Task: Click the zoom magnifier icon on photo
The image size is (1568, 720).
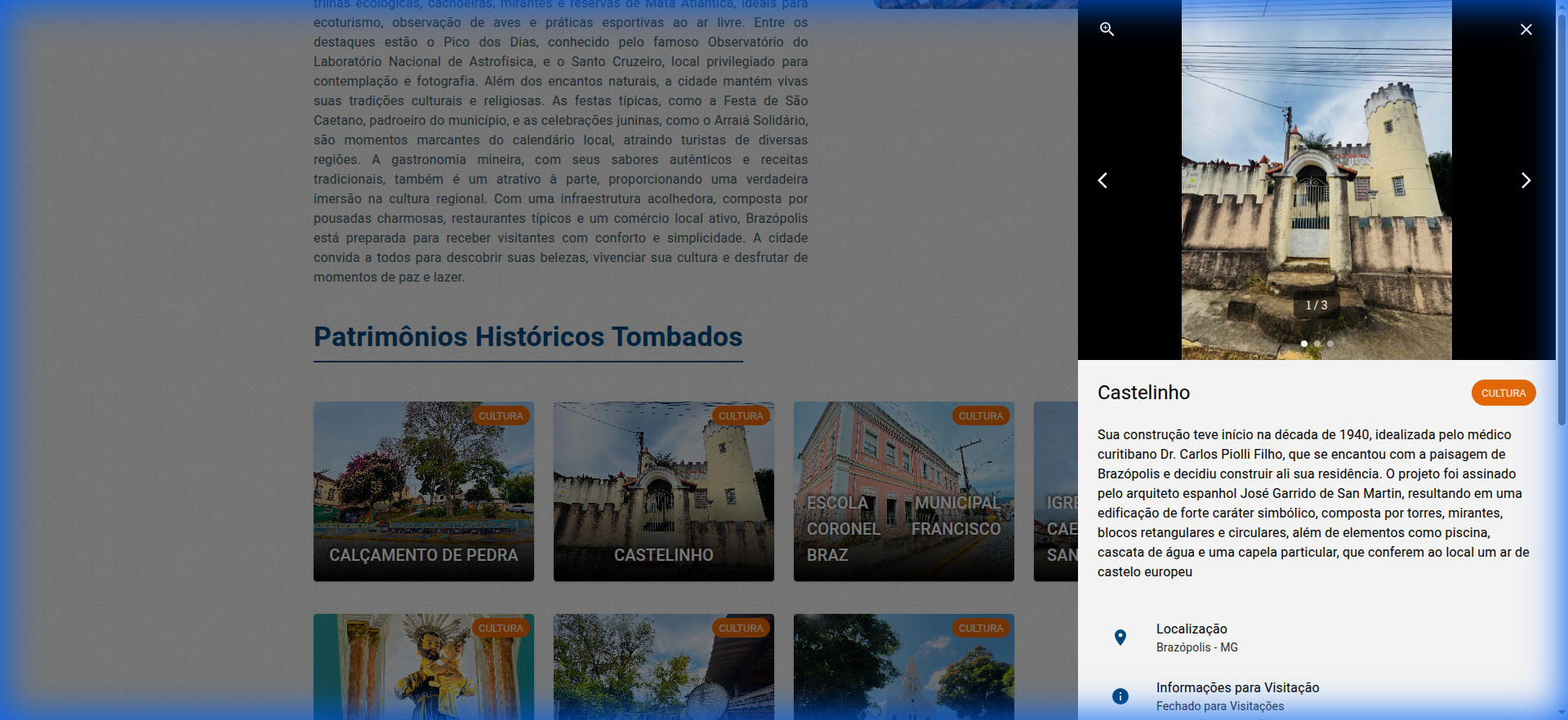Action: coord(1107,29)
